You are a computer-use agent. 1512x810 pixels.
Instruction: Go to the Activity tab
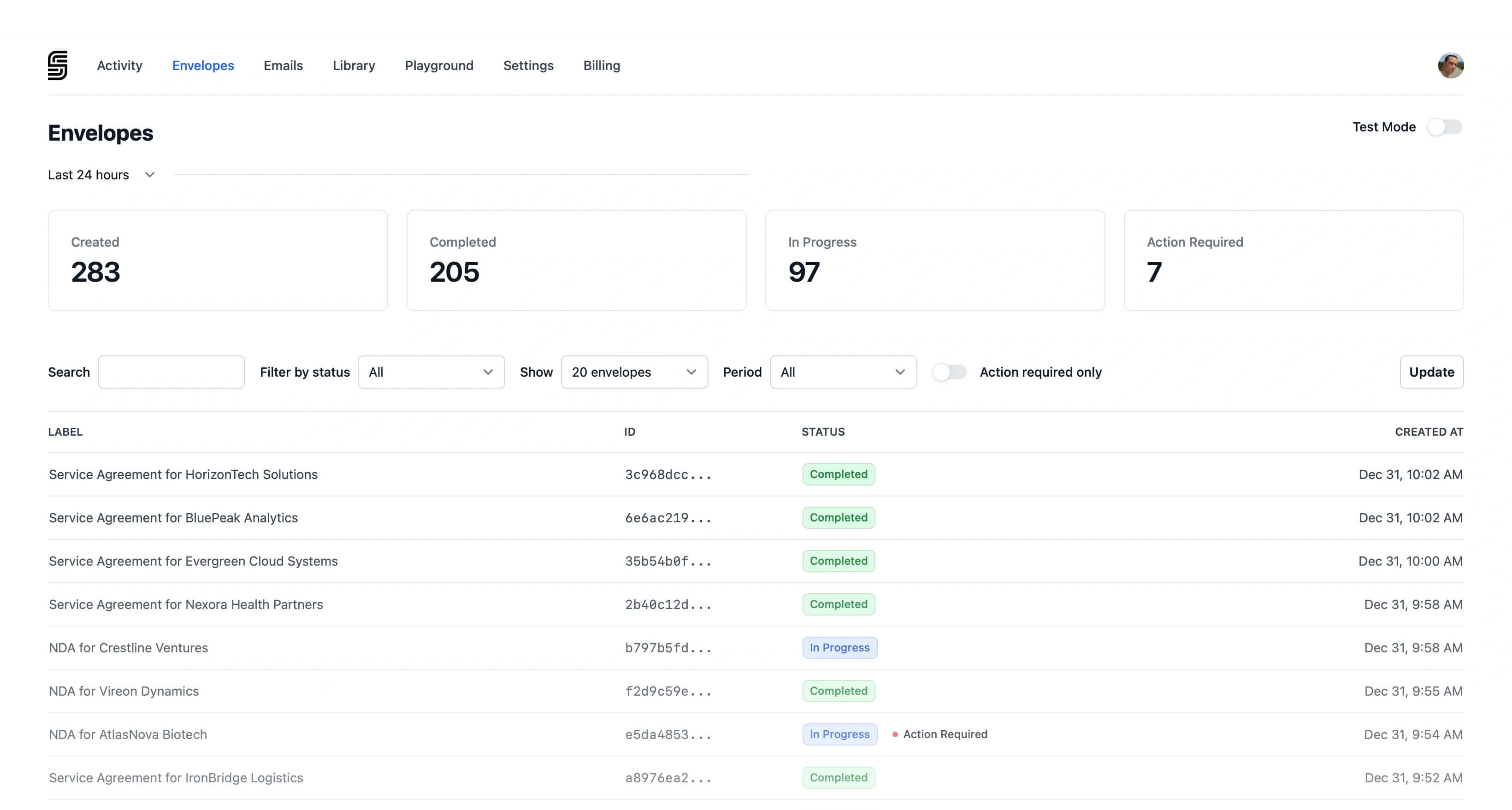[120, 65]
